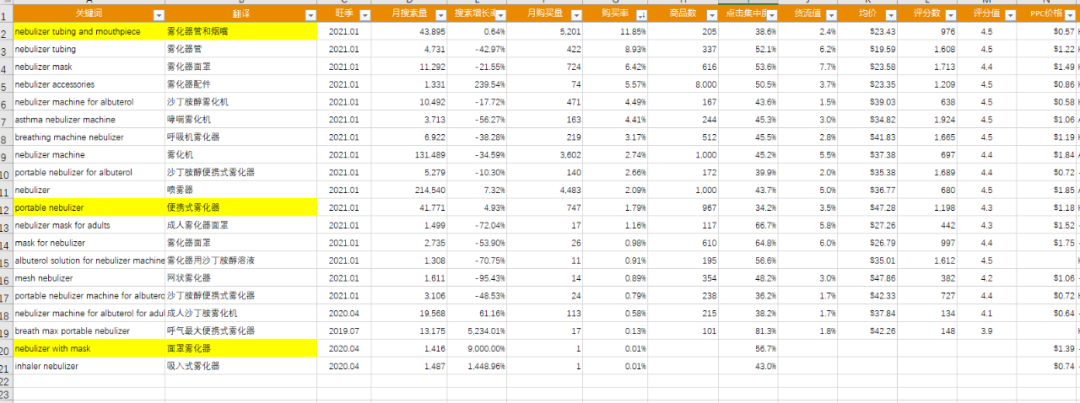
Task: Select the cell 'mask for nebulizer'
Action: [89, 242]
